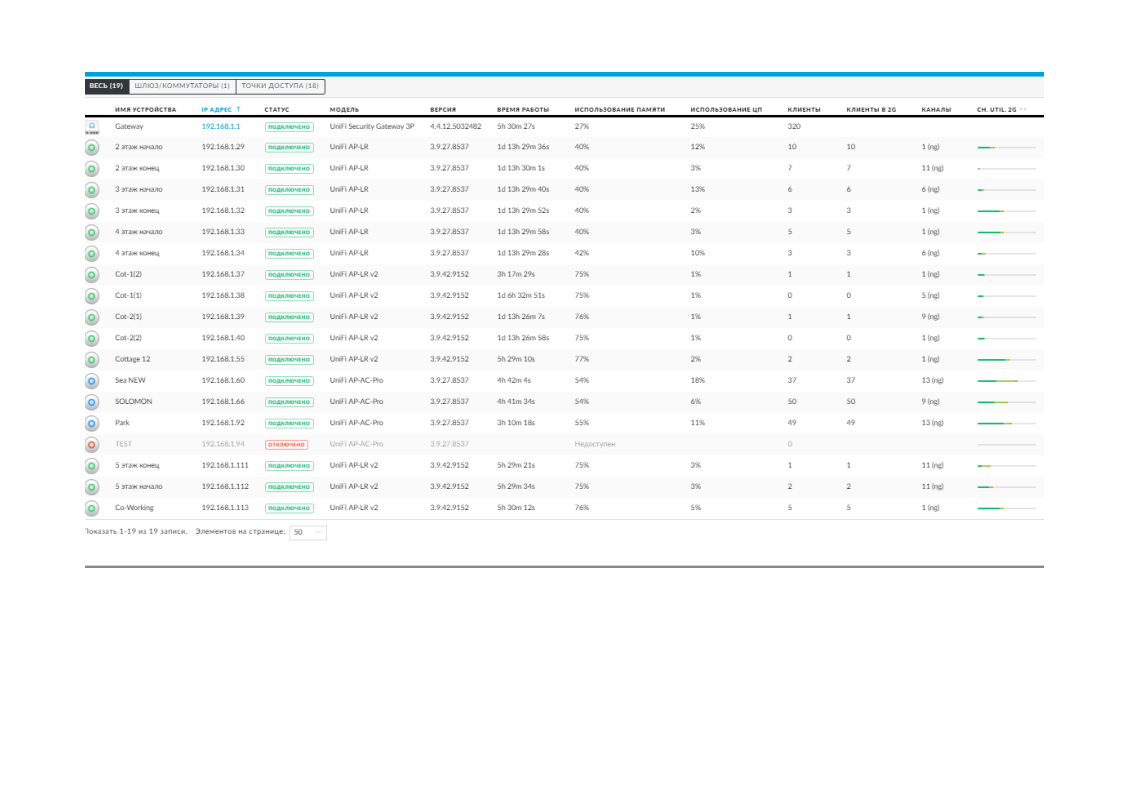Click the access point icon for Sea NEW

91,381
